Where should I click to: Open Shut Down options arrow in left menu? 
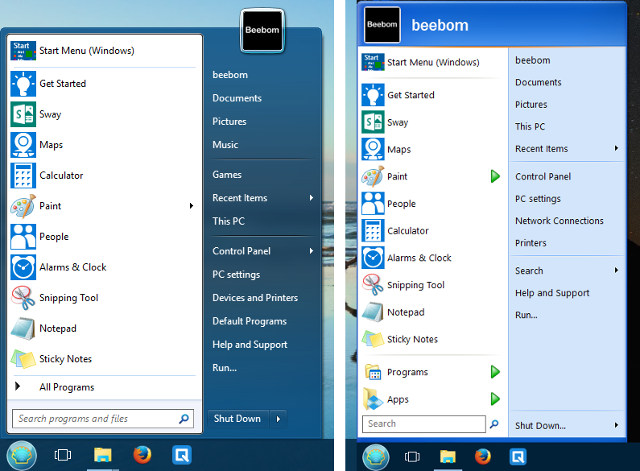click(278, 419)
